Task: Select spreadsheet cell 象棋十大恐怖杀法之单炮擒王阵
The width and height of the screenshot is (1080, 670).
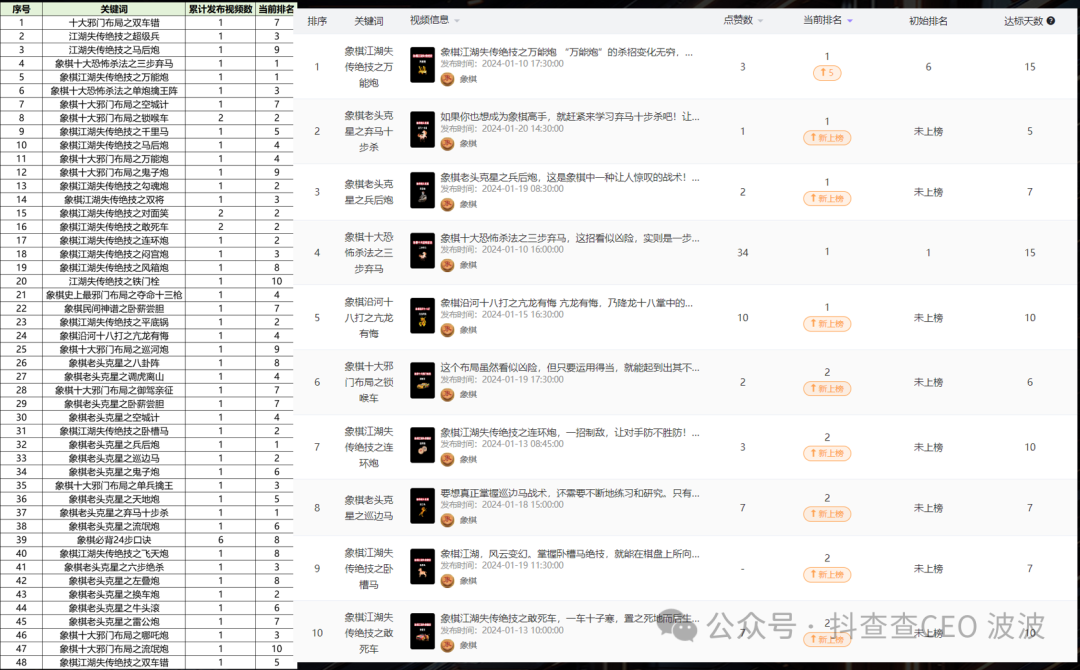Action: [x=114, y=91]
